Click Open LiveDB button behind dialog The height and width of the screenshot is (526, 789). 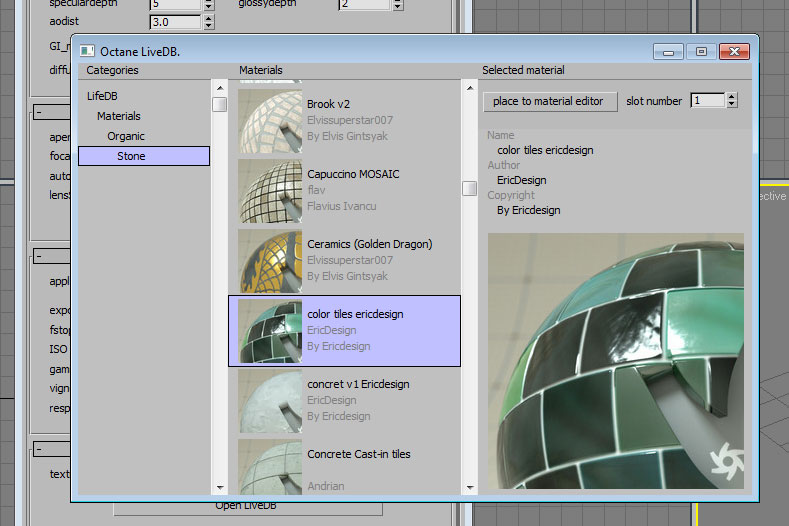[248, 508]
